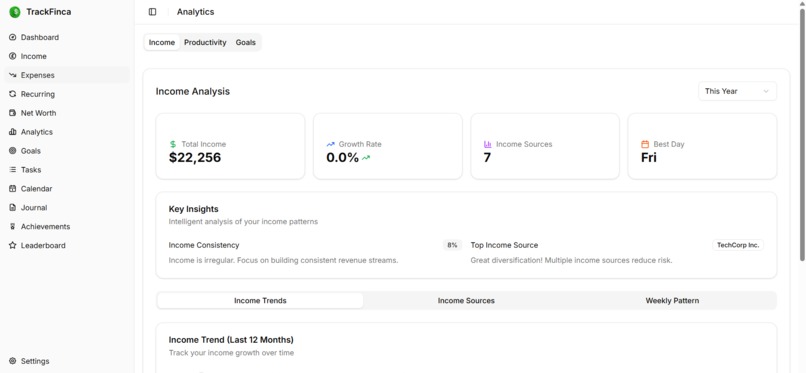
Task: Click the green arrow next to 0.0%
Action: (x=366, y=158)
